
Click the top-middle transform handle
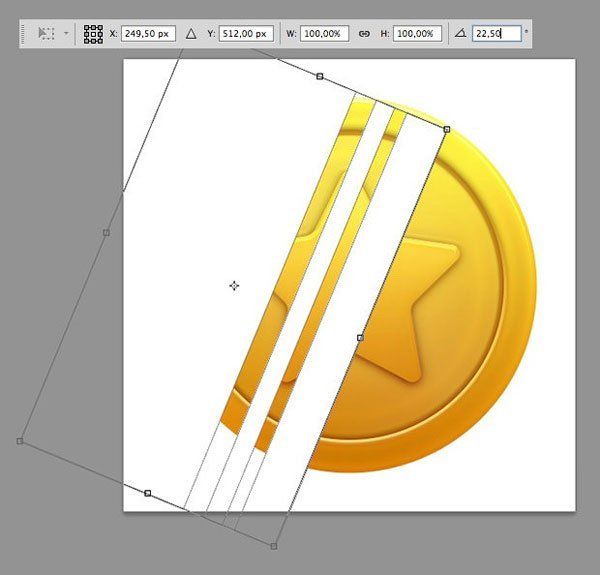[320, 77]
